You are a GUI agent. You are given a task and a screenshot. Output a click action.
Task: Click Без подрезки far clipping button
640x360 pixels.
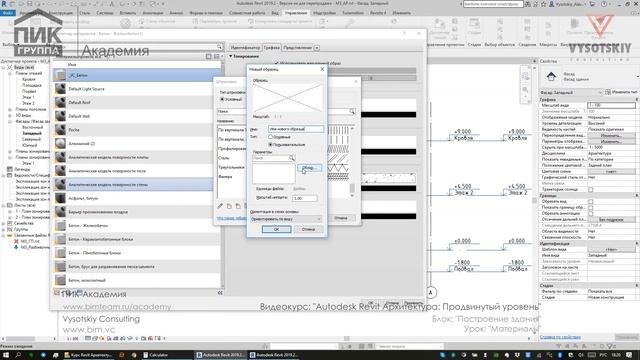tap(611, 220)
